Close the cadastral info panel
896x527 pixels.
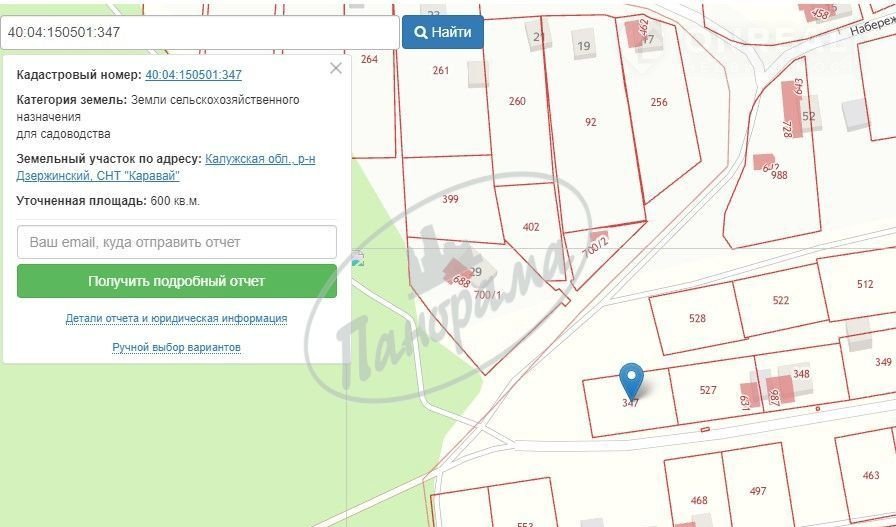click(x=336, y=68)
